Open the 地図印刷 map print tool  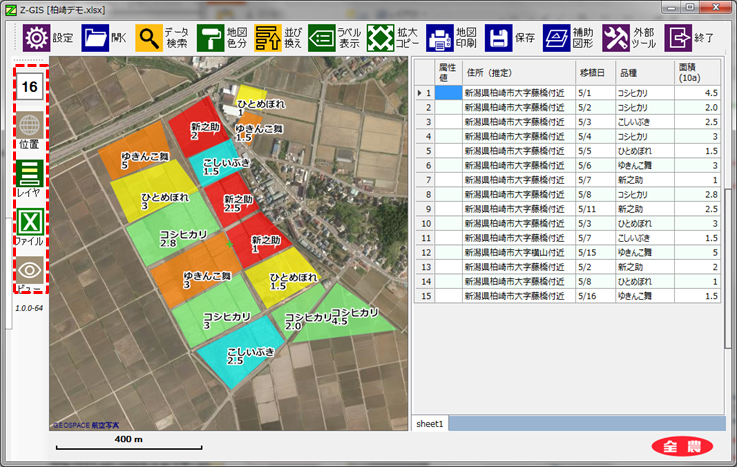click(441, 38)
